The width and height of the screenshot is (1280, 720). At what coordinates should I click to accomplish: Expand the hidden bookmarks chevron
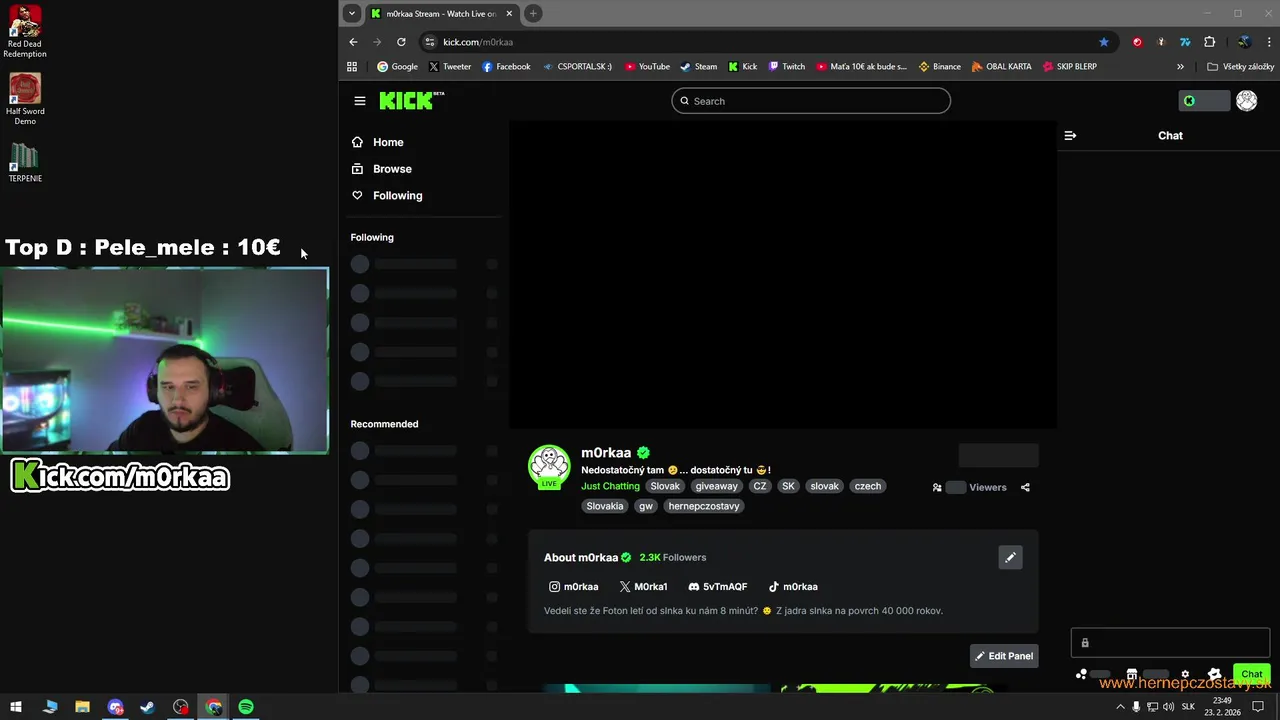1180,67
